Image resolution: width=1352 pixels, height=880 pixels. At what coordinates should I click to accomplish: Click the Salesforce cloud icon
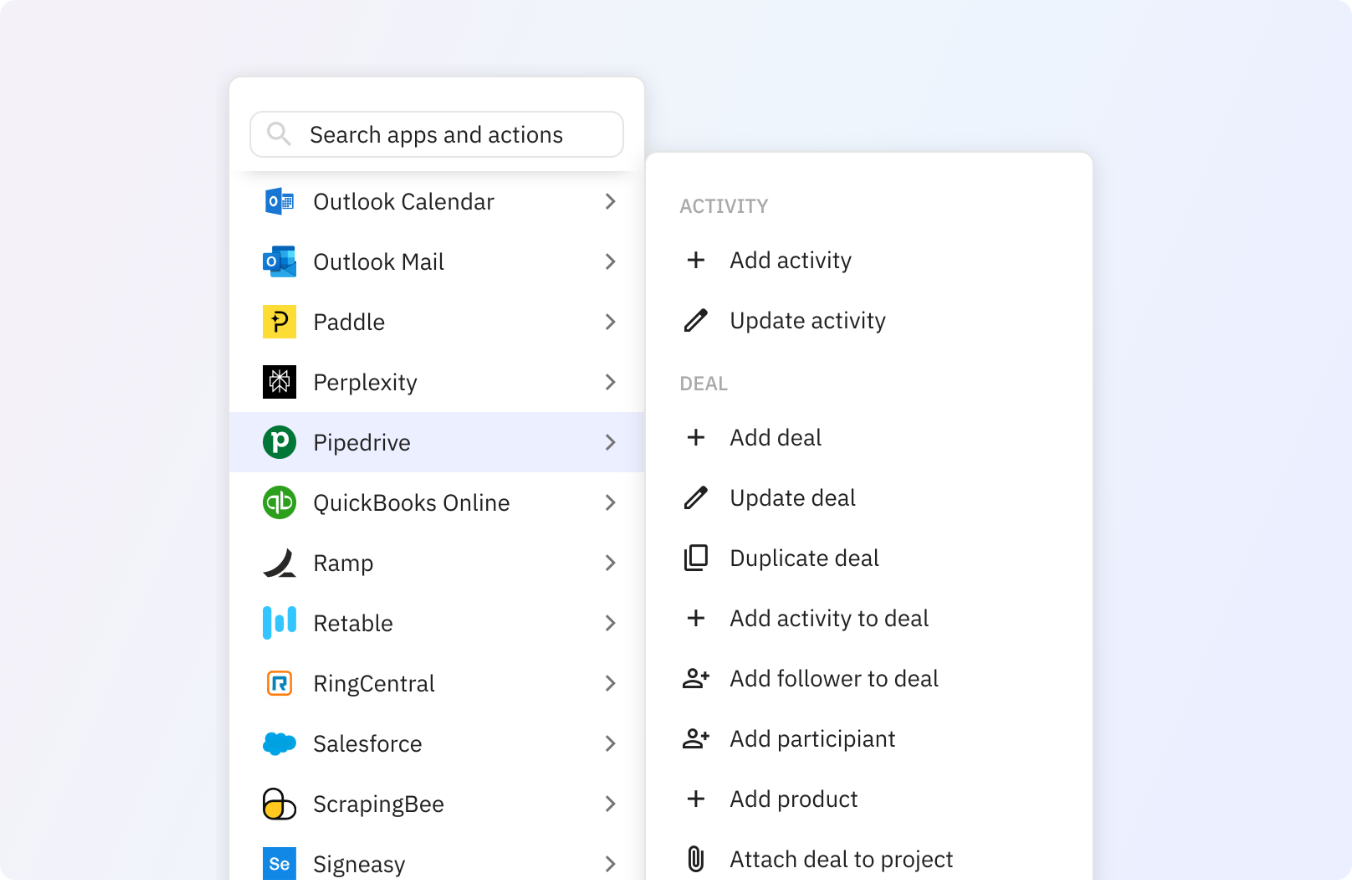[279, 744]
